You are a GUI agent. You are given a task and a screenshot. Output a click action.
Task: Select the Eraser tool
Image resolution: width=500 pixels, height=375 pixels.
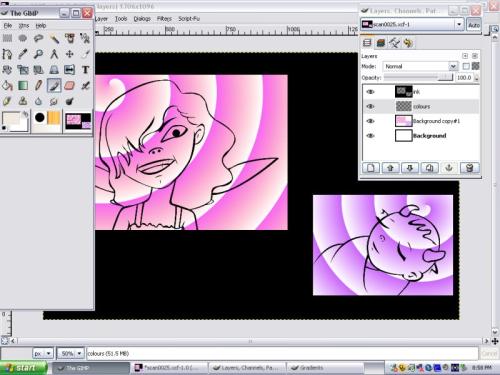[x=70, y=85]
